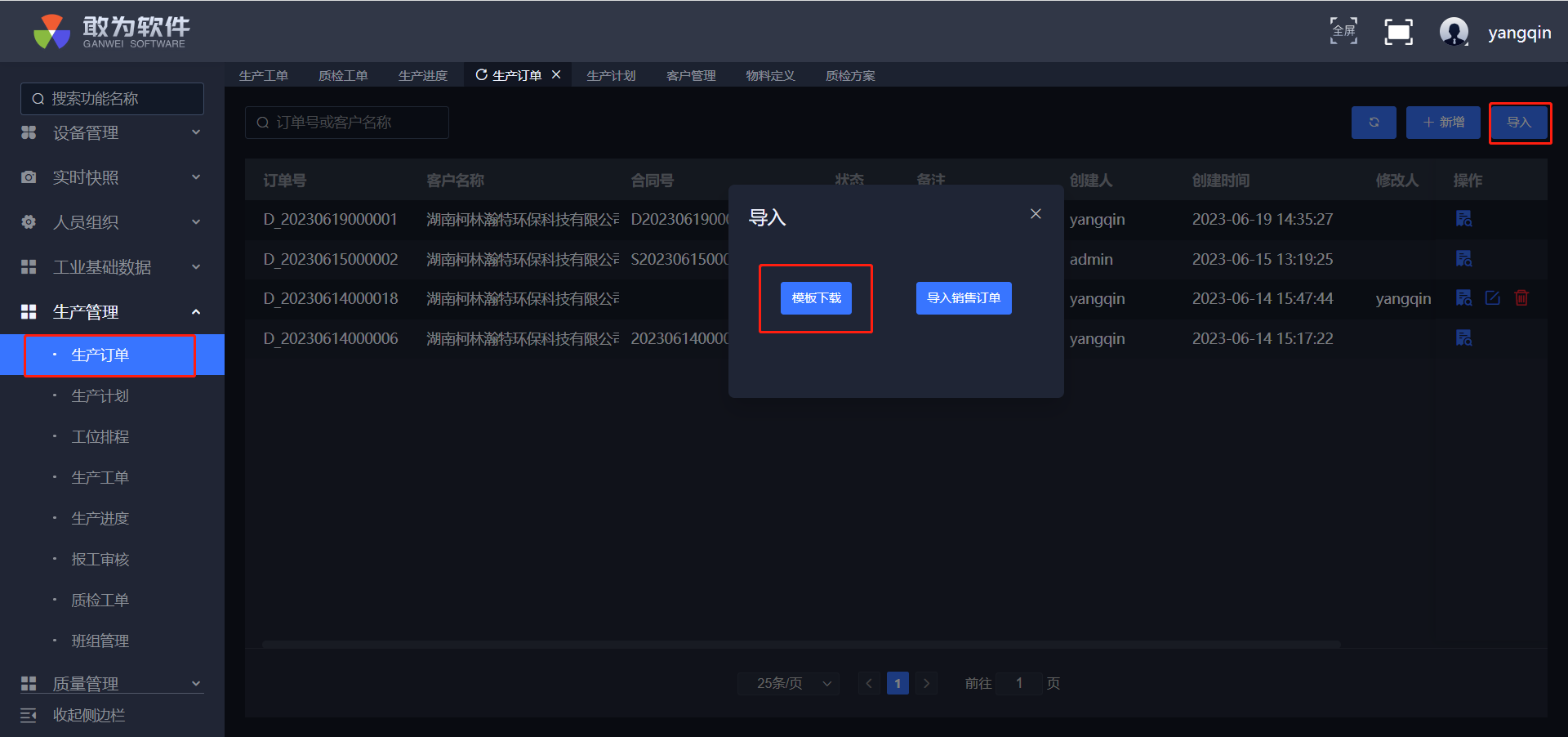View details icon for order D_20230614000006

pyautogui.click(x=1464, y=337)
